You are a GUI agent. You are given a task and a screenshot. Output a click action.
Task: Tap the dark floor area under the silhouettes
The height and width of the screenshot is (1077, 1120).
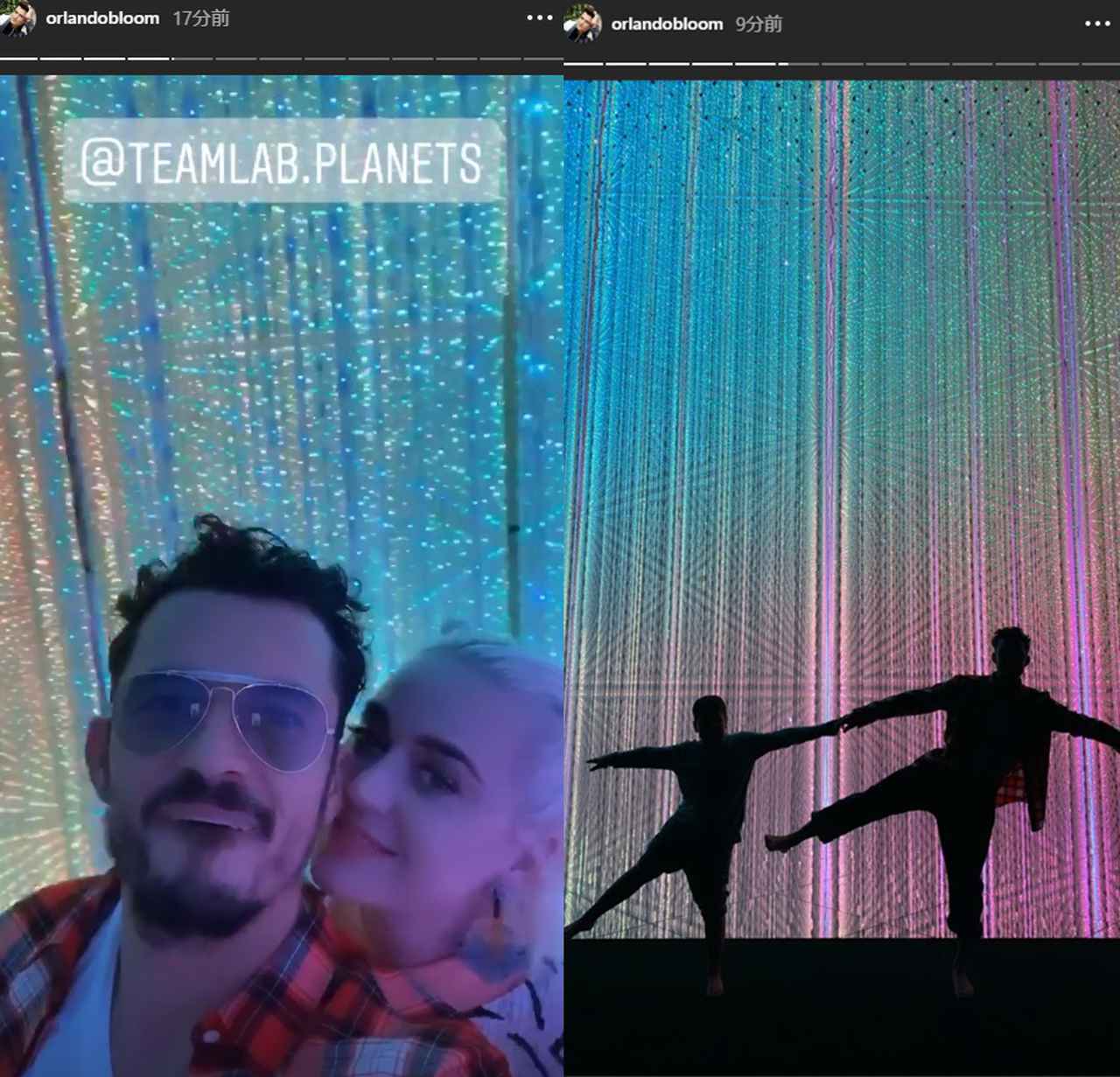click(840, 1015)
